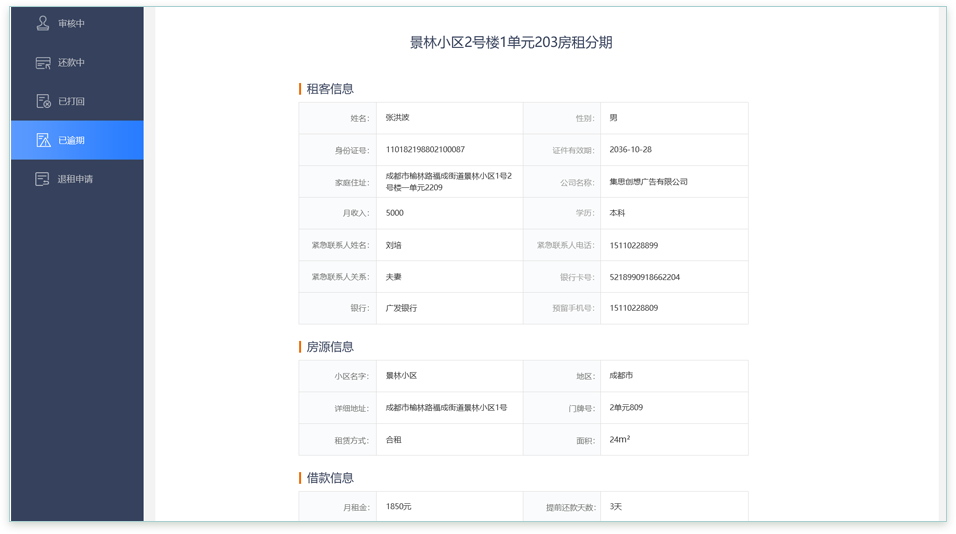
Task: Click the 租客信息 section heading
Action: (329, 89)
